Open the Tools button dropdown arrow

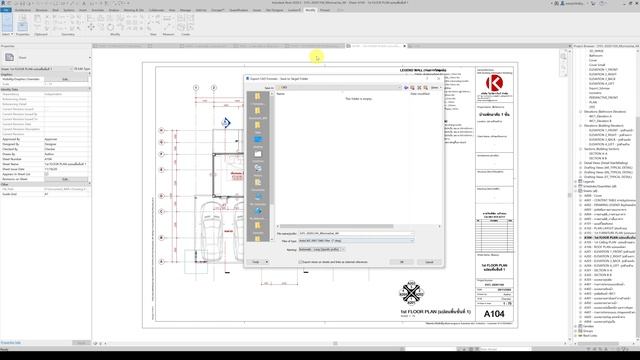click(267, 262)
